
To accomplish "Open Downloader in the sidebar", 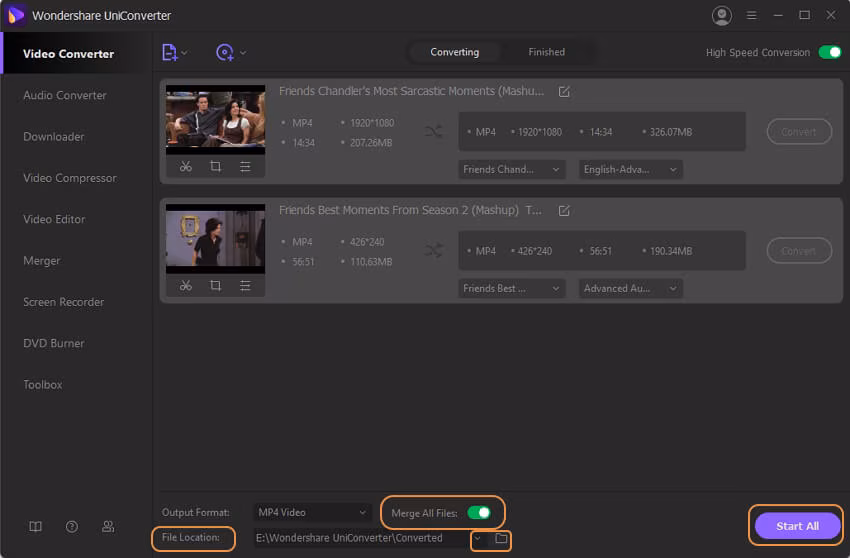I will 54,137.
